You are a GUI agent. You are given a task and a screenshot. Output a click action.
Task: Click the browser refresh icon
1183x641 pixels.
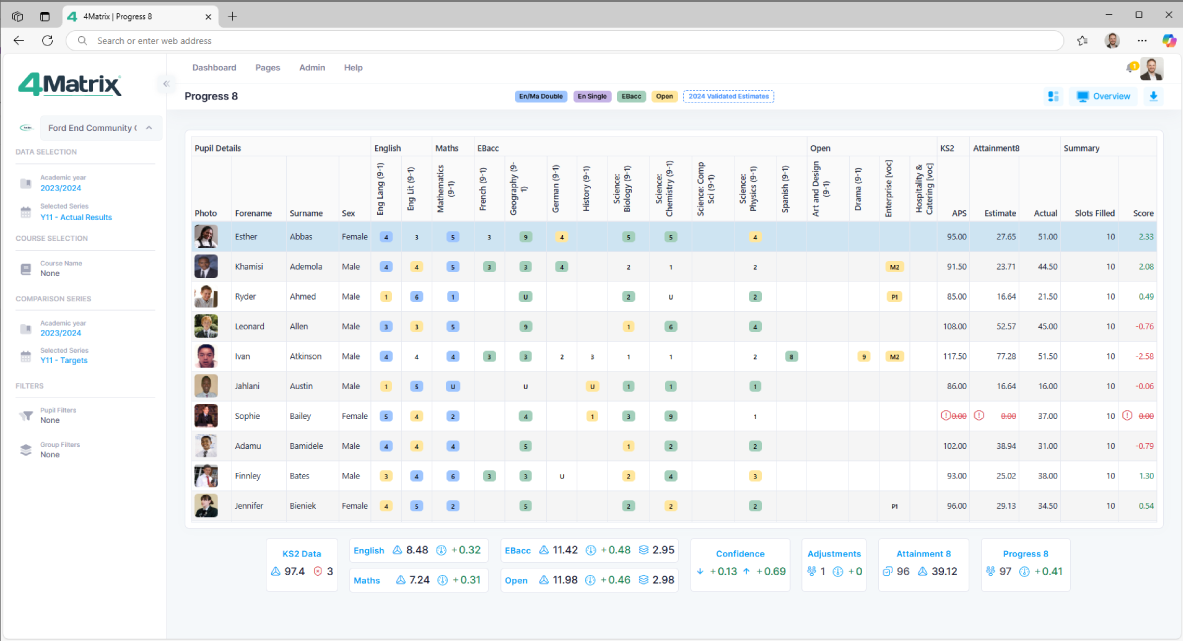tap(47, 41)
